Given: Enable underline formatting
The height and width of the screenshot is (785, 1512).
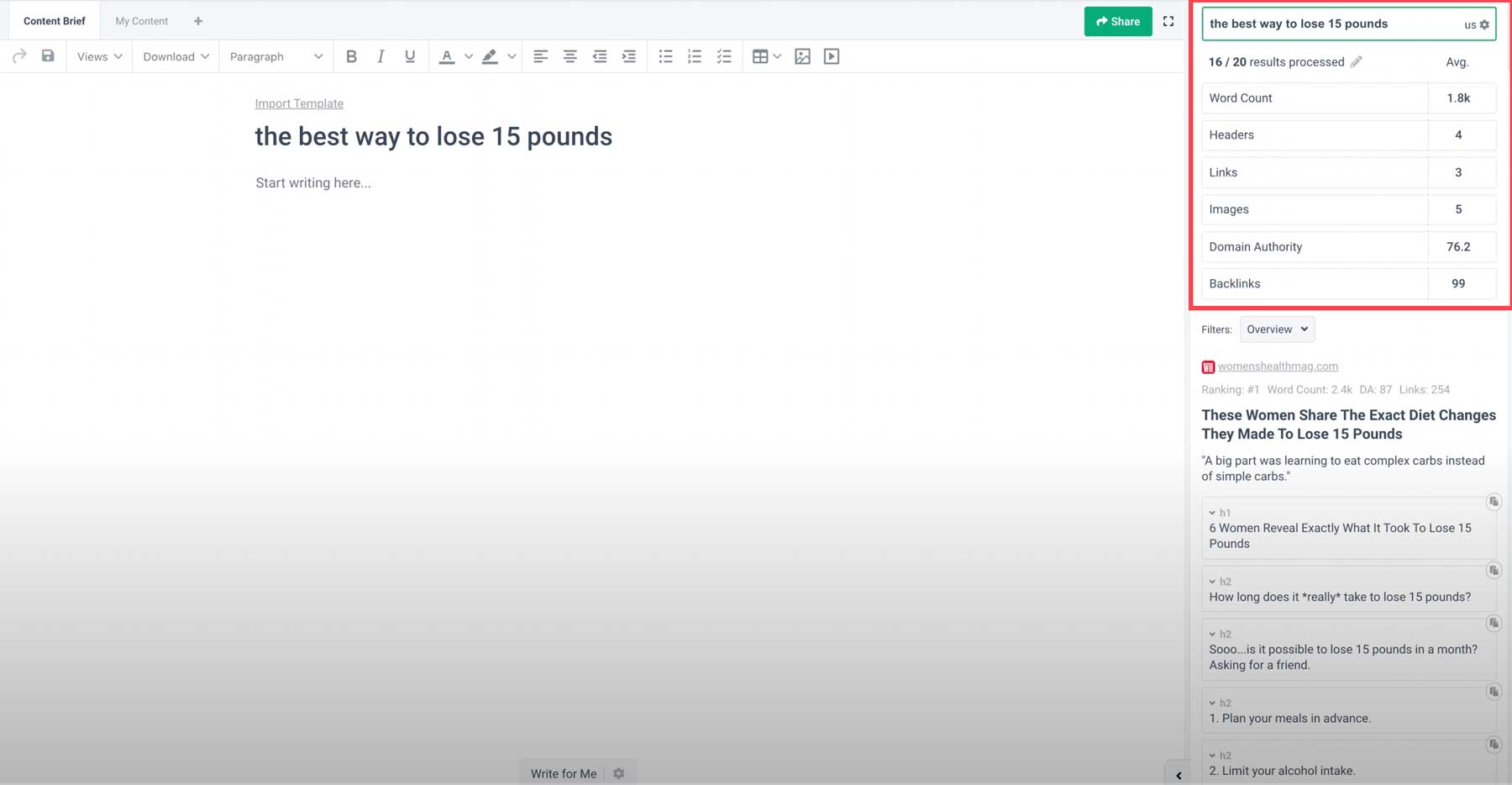Looking at the screenshot, I should (410, 56).
